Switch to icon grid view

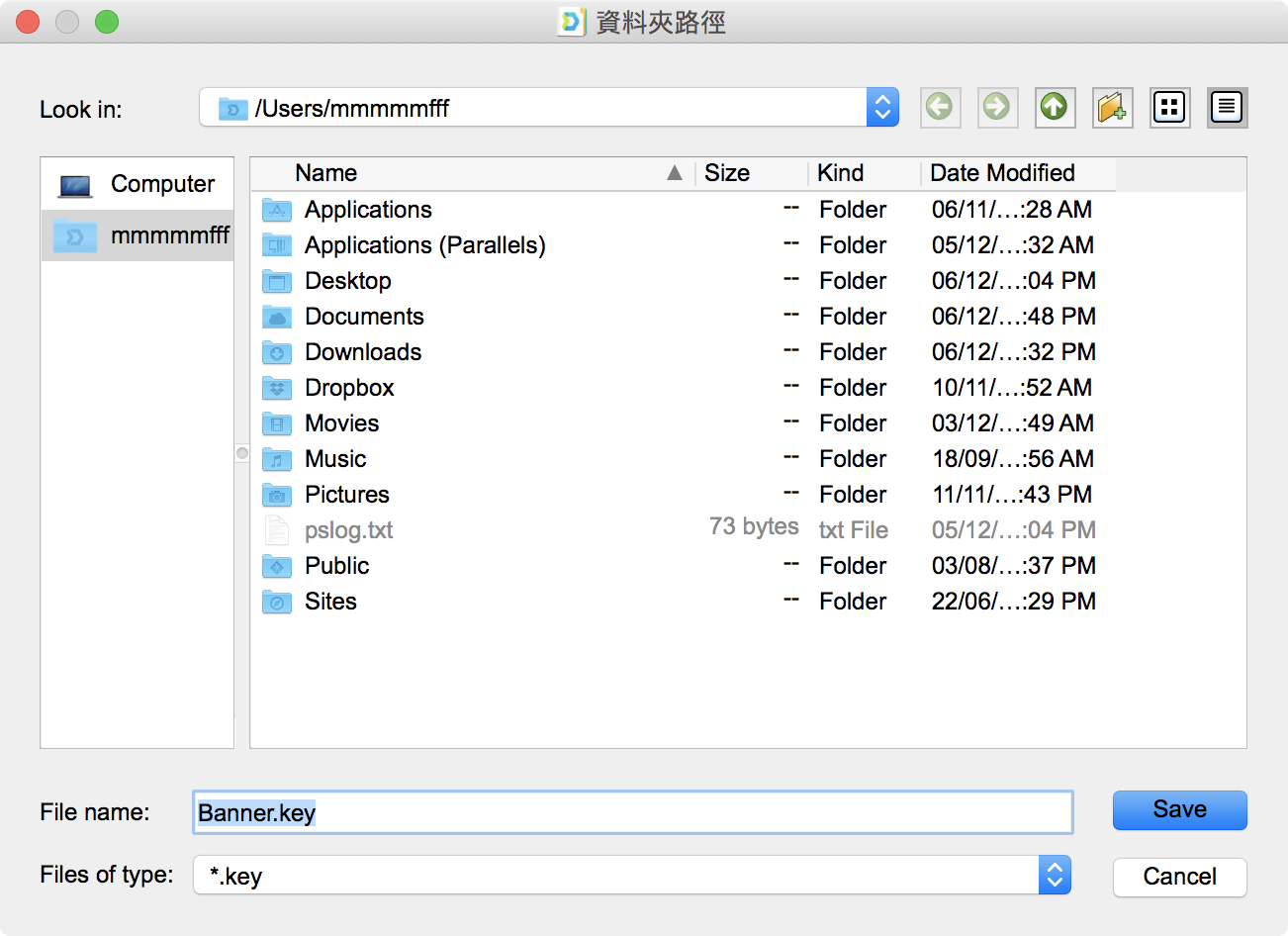pos(1169,107)
